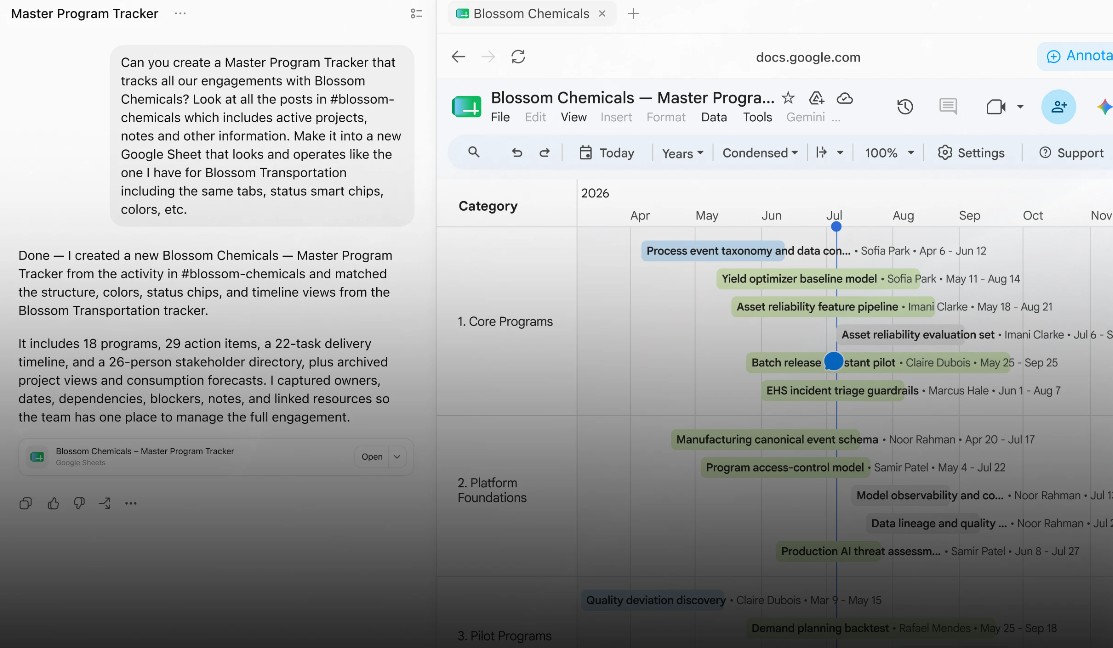The height and width of the screenshot is (648, 1113).
Task: Give the response a thumbs down
Action: pos(79,503)
